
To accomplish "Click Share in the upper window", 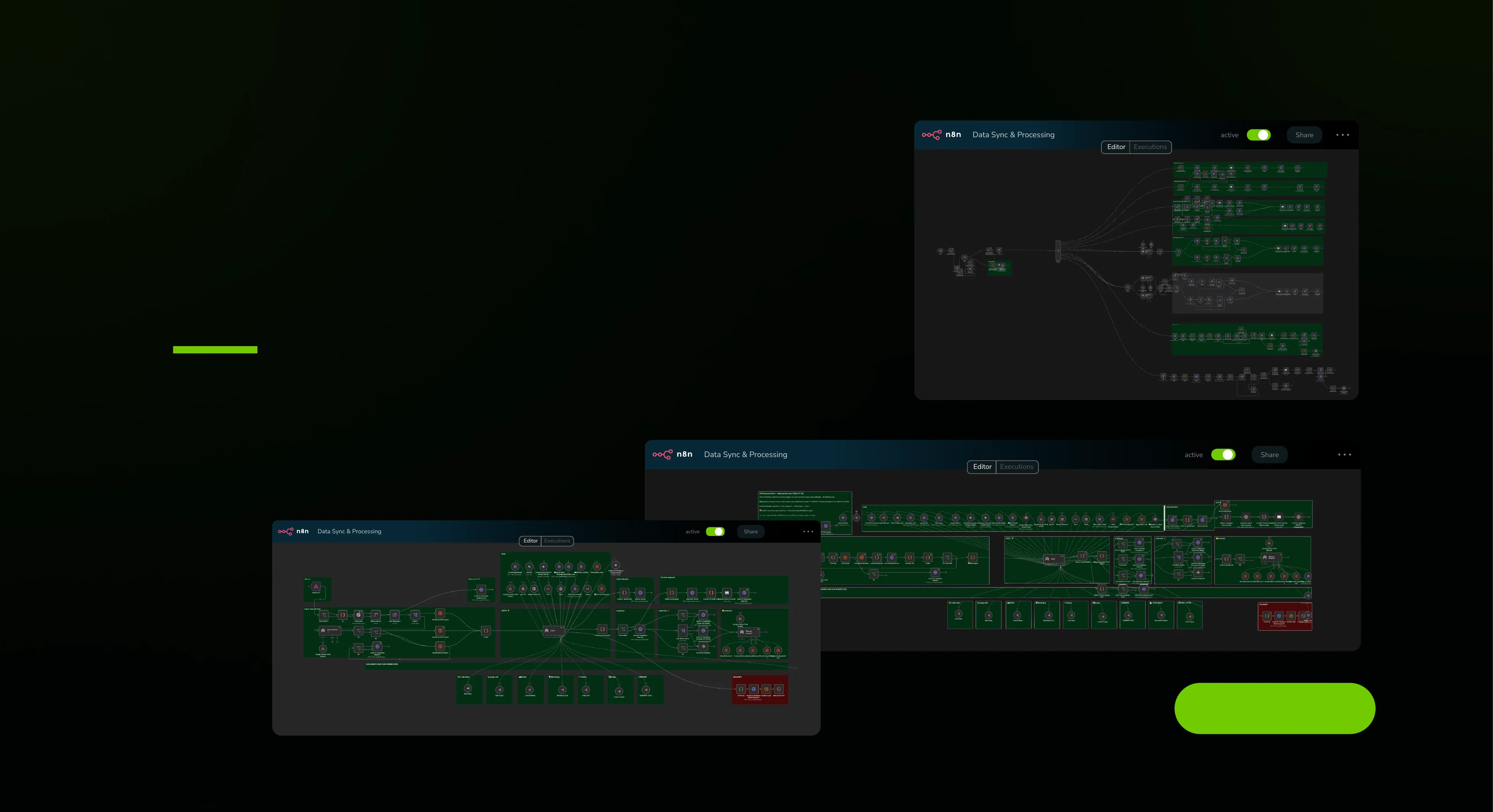I will coord(1304,135).
